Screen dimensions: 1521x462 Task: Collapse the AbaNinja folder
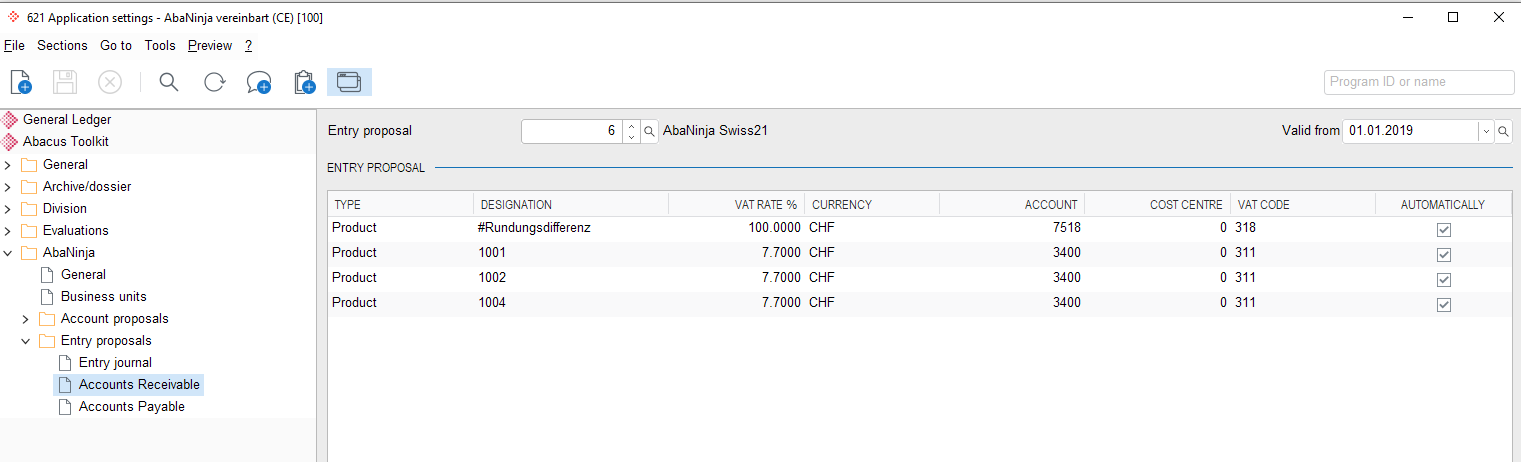pyautogui.click(x=8, y=253)
